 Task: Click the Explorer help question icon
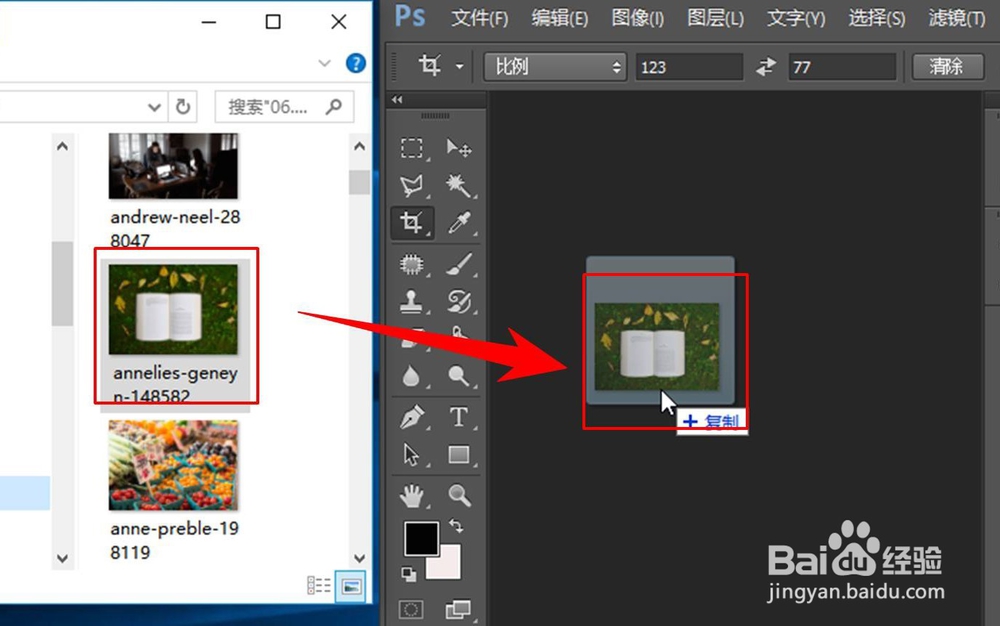[x=356, y=63]
